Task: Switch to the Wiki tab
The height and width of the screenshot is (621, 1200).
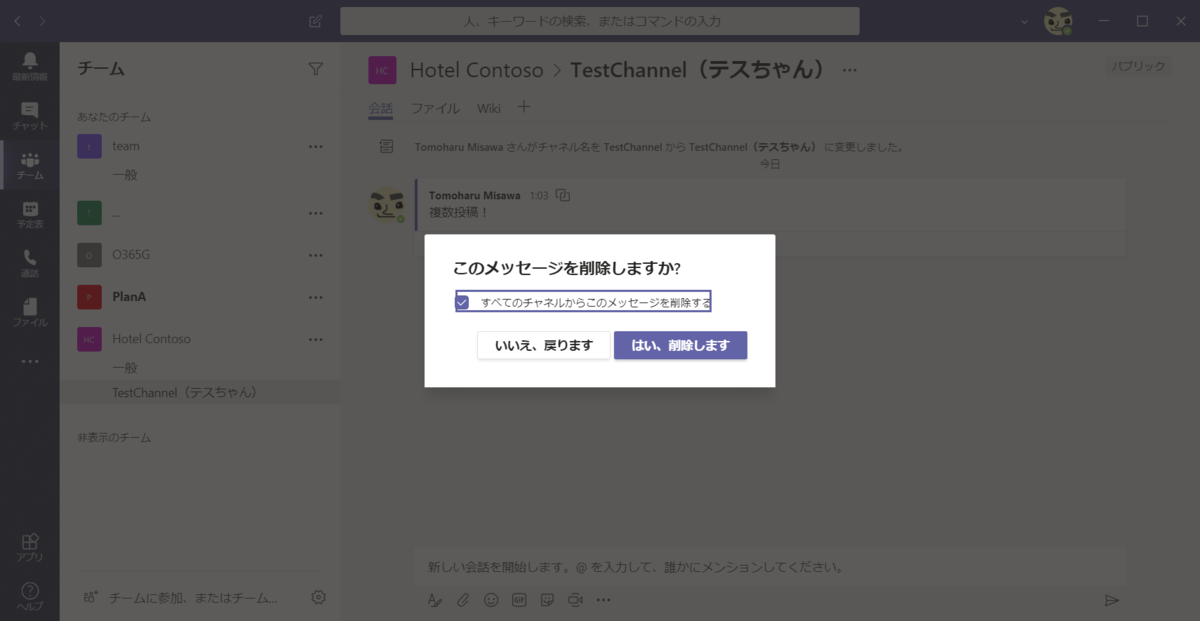Action: click(x=488, y=108)
